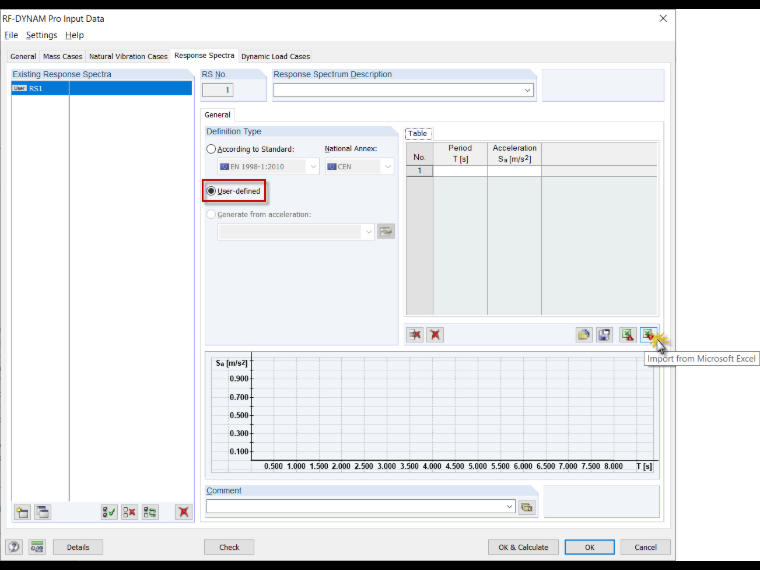Viewport: 760px width, 570px height.
Task: Switch to the General tab at top
Action: (23, 56)
